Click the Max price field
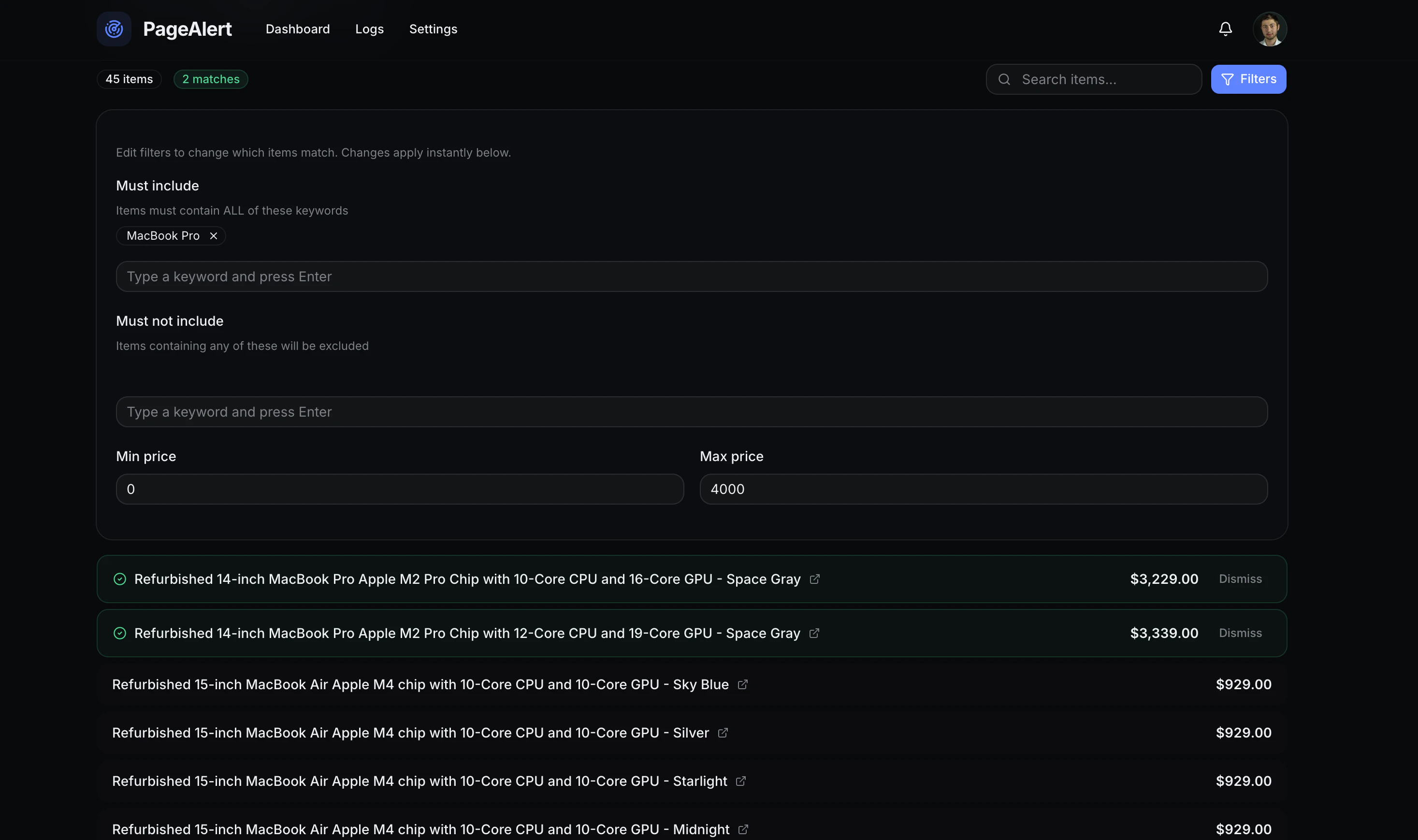1418x840 pixels. coord(983,489)
